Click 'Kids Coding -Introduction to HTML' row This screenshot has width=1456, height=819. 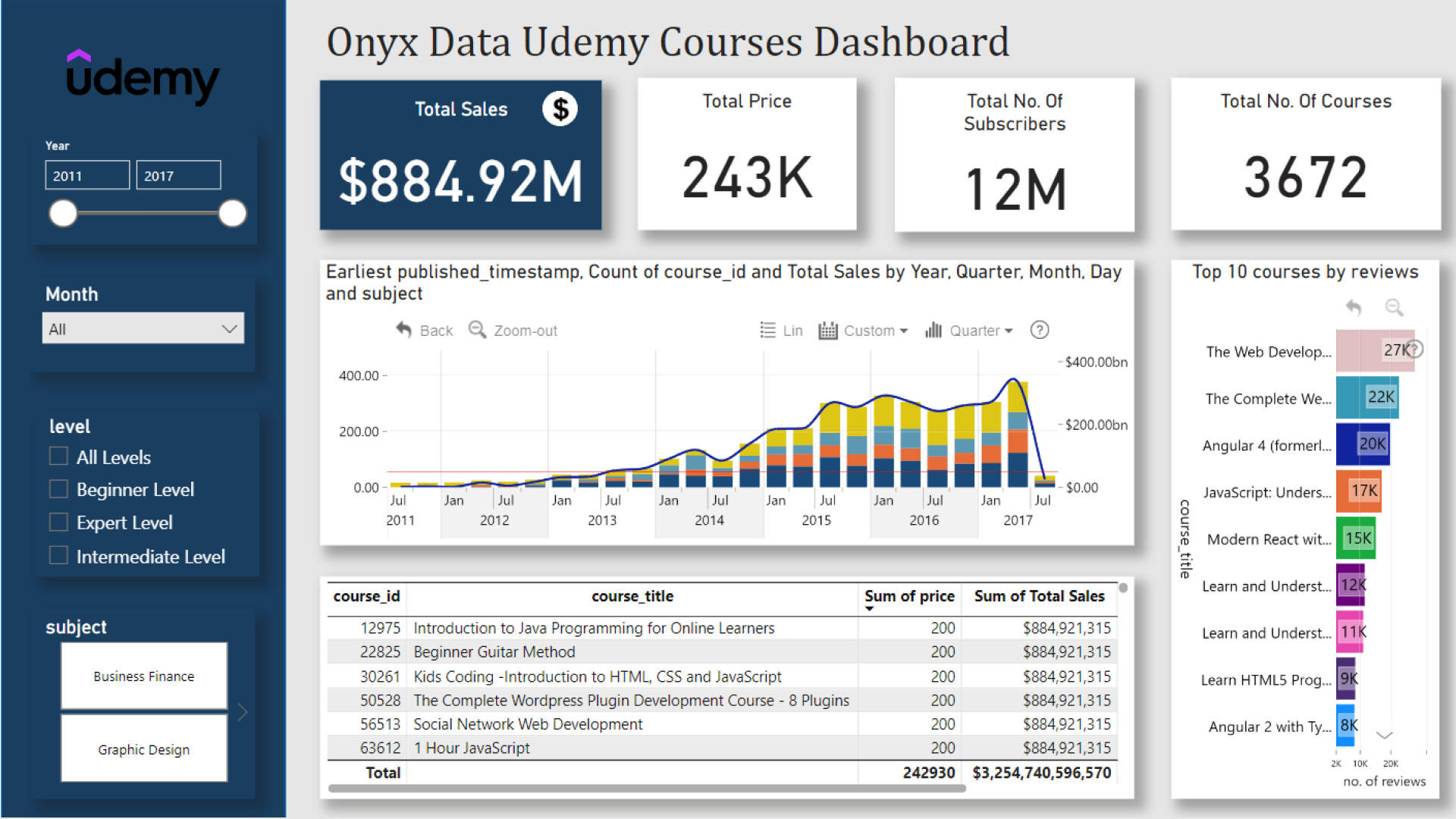coord(722,676)
